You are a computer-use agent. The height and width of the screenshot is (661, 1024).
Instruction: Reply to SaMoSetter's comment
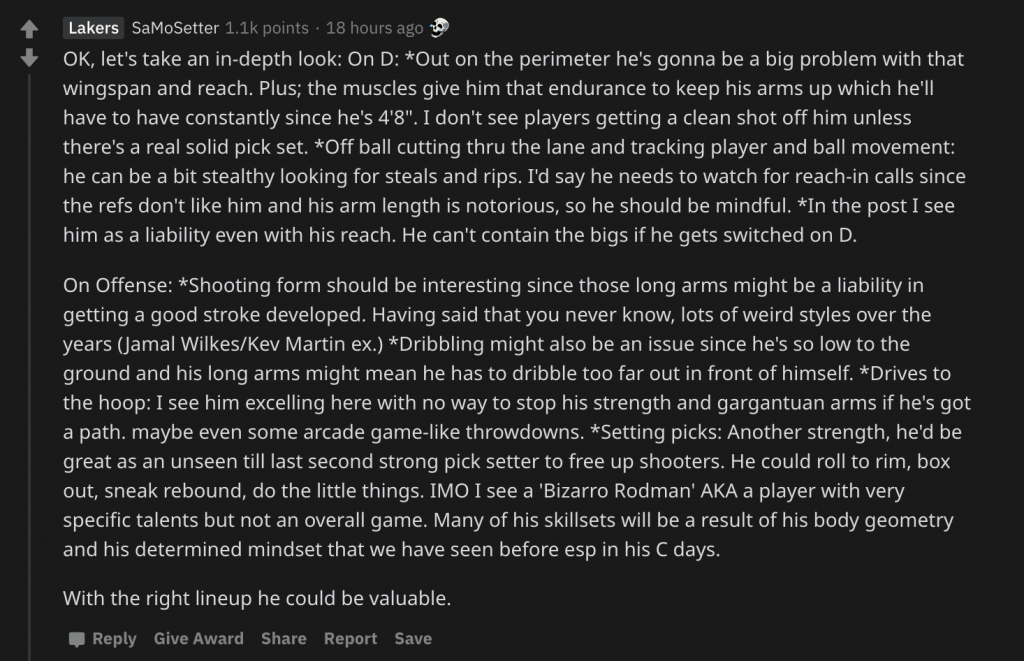tap(113, 638)
